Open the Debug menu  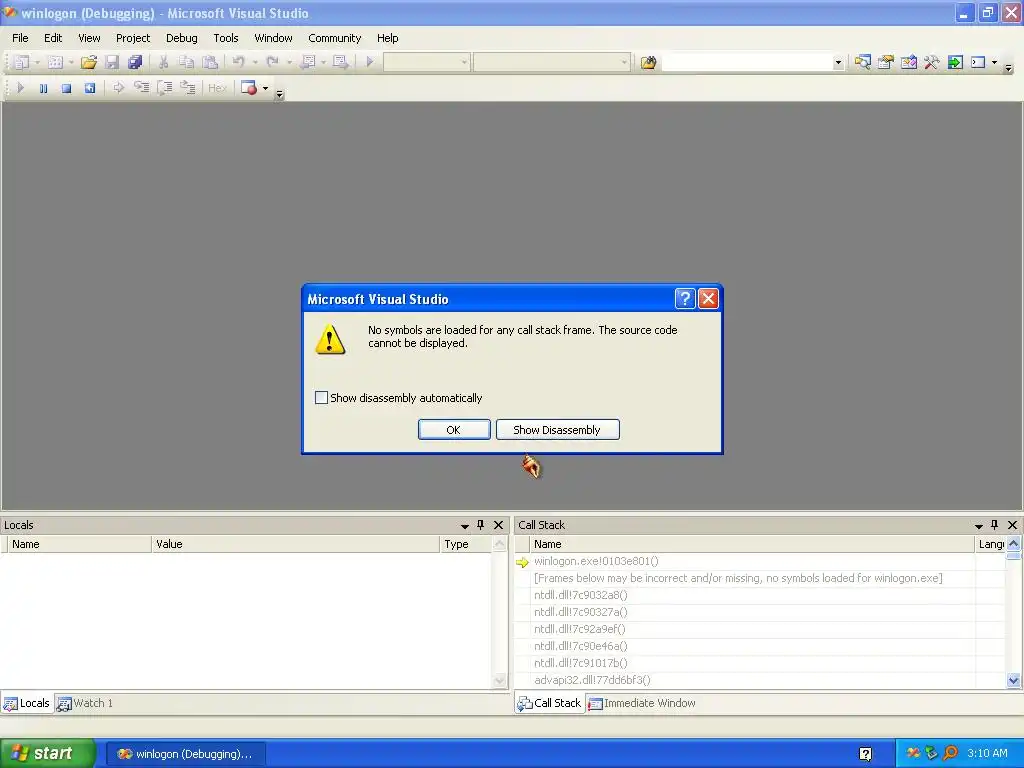point(182,38)
